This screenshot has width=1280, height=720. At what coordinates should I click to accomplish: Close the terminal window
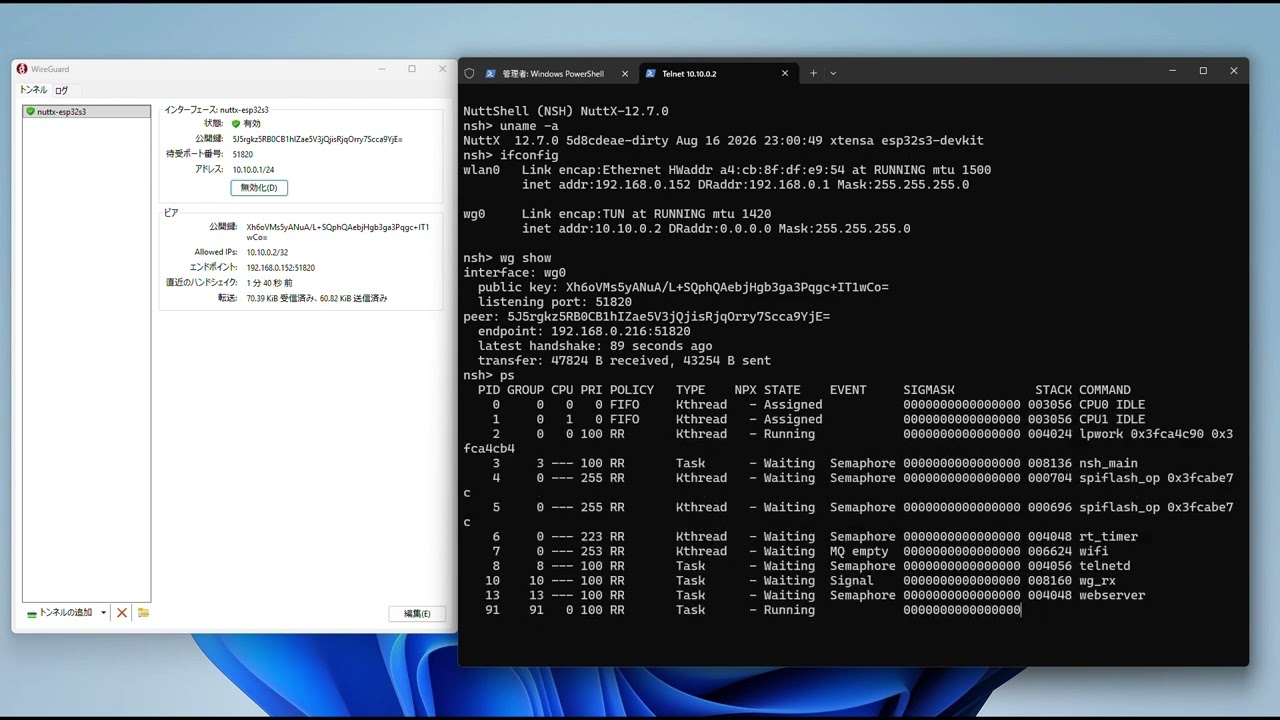tap(1234, 71)
